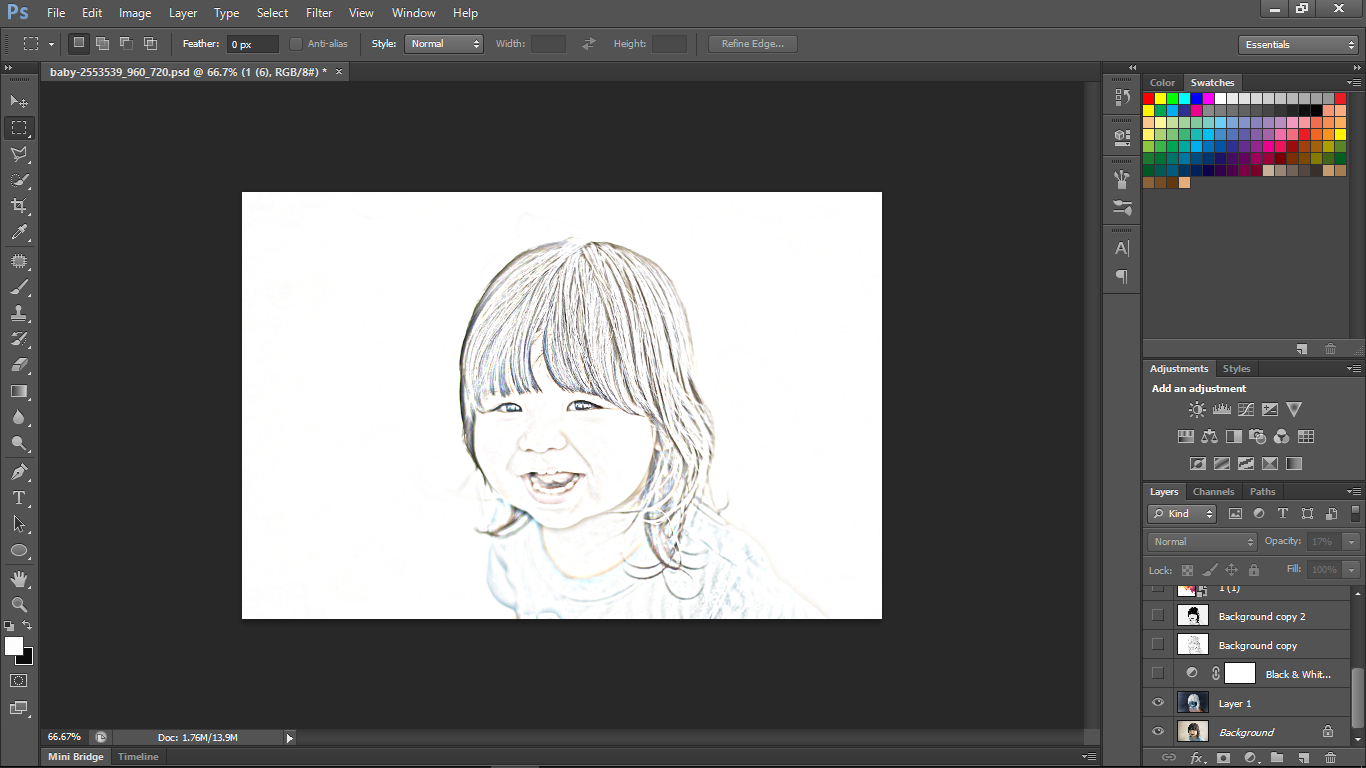Open the Style dropdown set to Normal
This screenshot has height=768, width=1366.
444,44
